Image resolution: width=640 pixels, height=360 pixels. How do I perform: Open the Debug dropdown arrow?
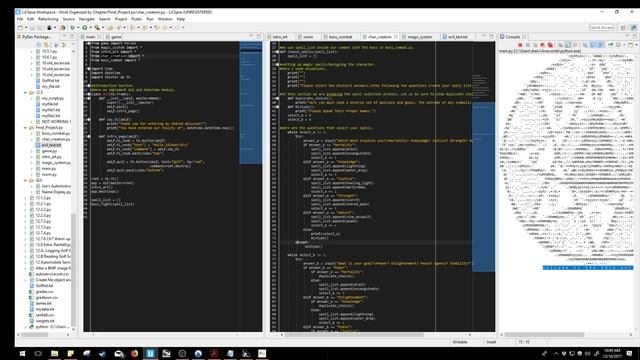tap(78, 28)
